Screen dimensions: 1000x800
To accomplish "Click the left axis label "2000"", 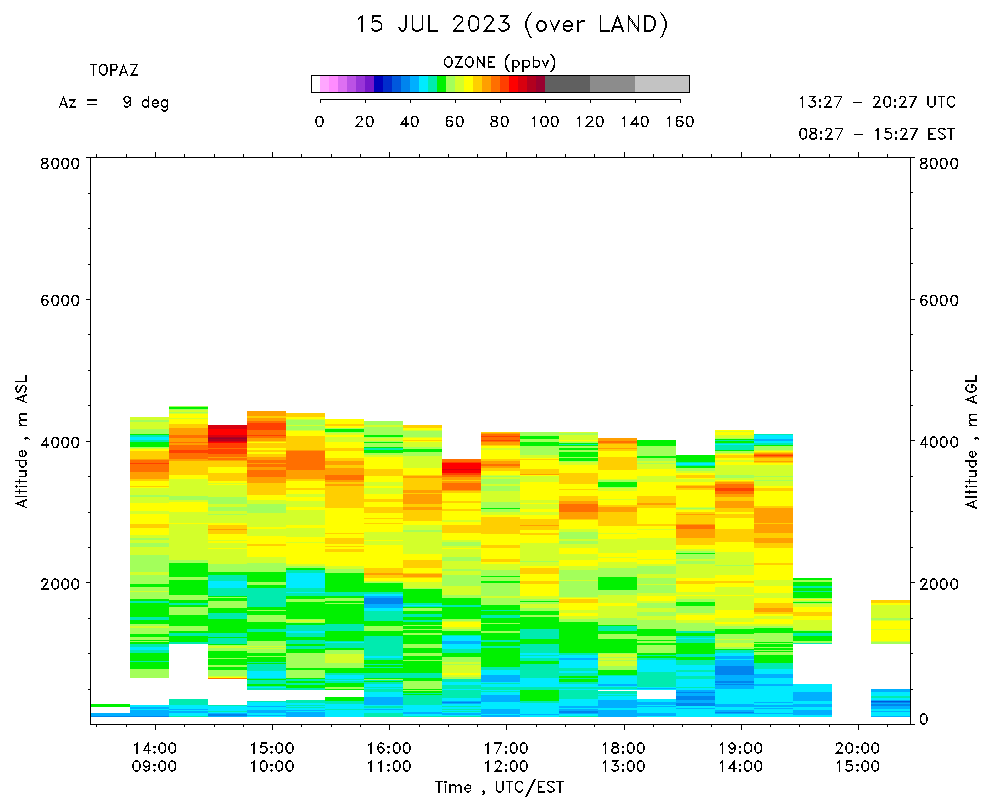I will click(x=60, y=583).
